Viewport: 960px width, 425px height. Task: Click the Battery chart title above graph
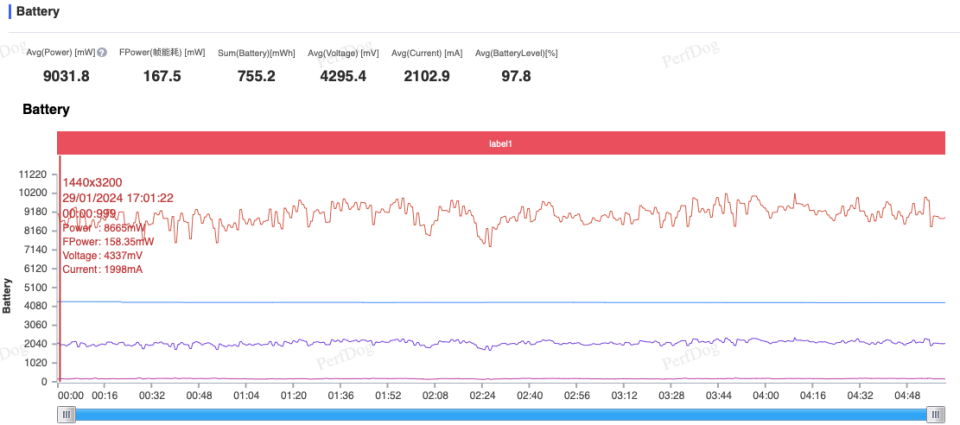(x=46, y=110)
